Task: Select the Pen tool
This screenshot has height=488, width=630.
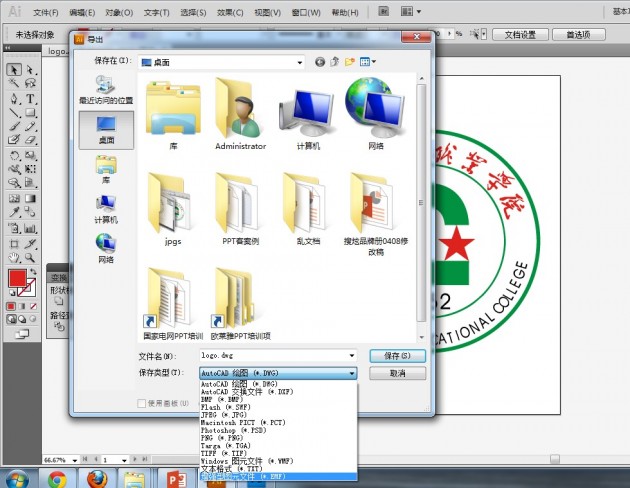Action: coord(14,99)
